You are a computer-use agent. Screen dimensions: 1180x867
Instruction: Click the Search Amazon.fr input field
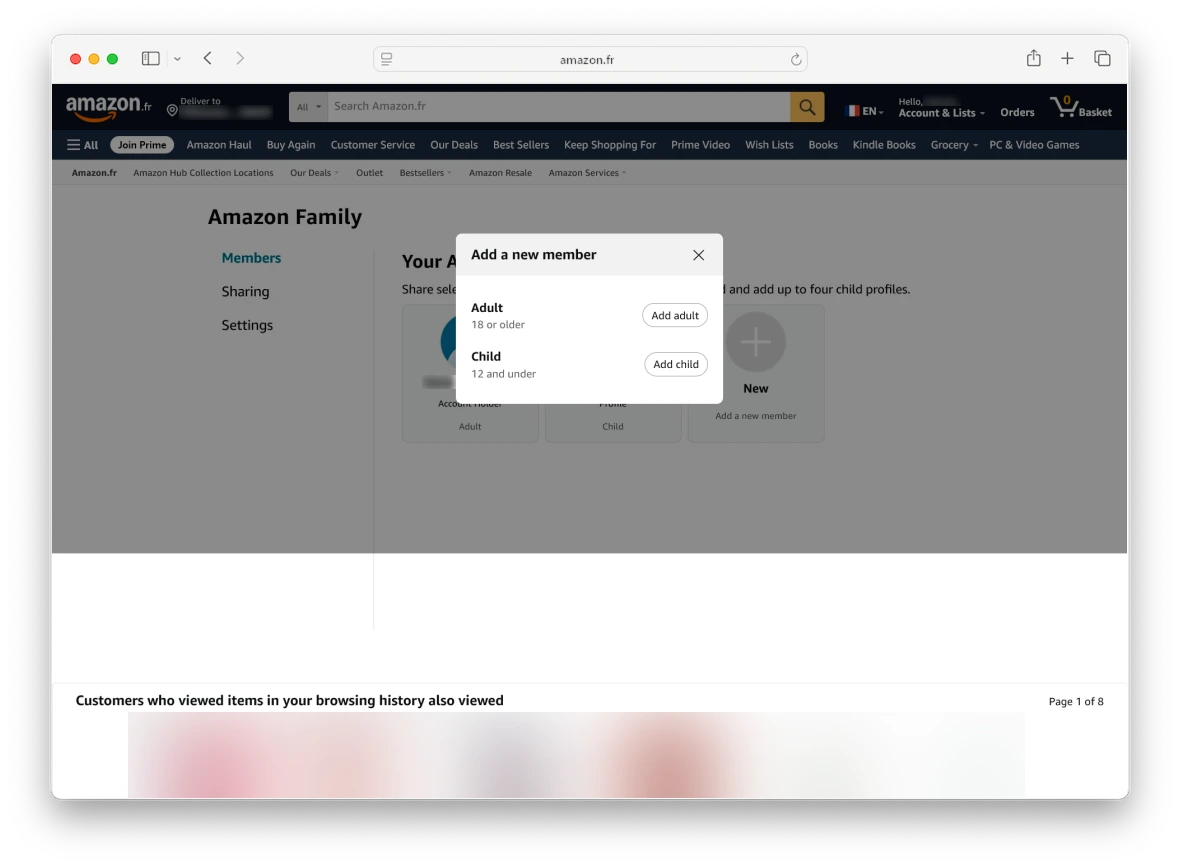point(559,107)
